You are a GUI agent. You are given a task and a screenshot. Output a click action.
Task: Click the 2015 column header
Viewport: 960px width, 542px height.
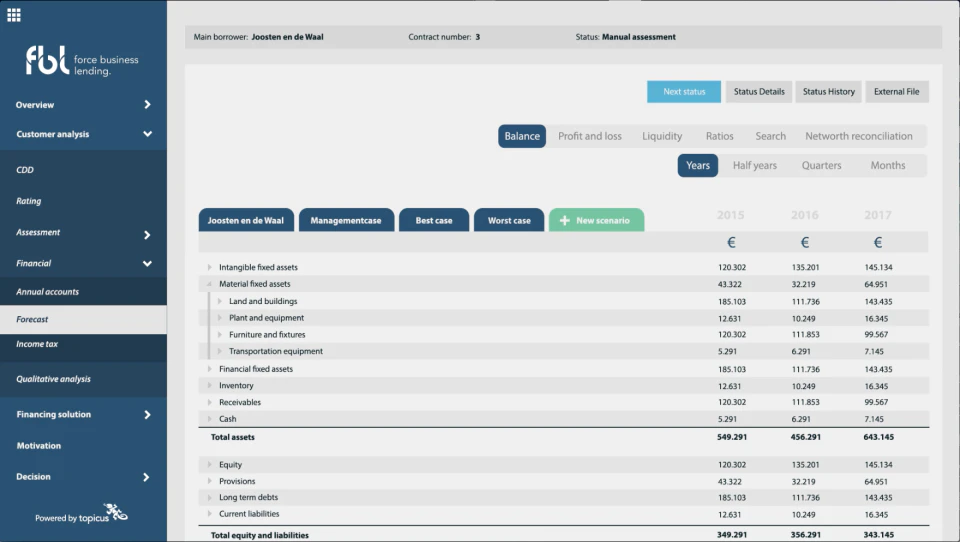coord(730,215)
